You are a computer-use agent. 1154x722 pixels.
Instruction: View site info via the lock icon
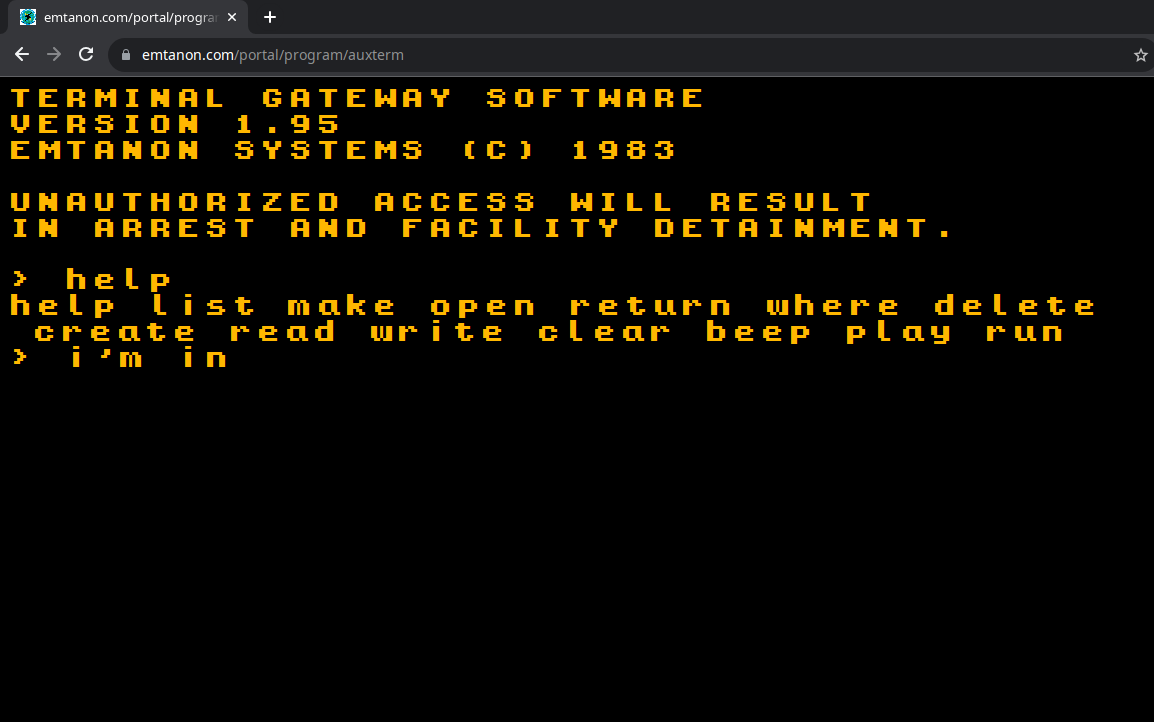pyautogui.click(x=126, y=55)
